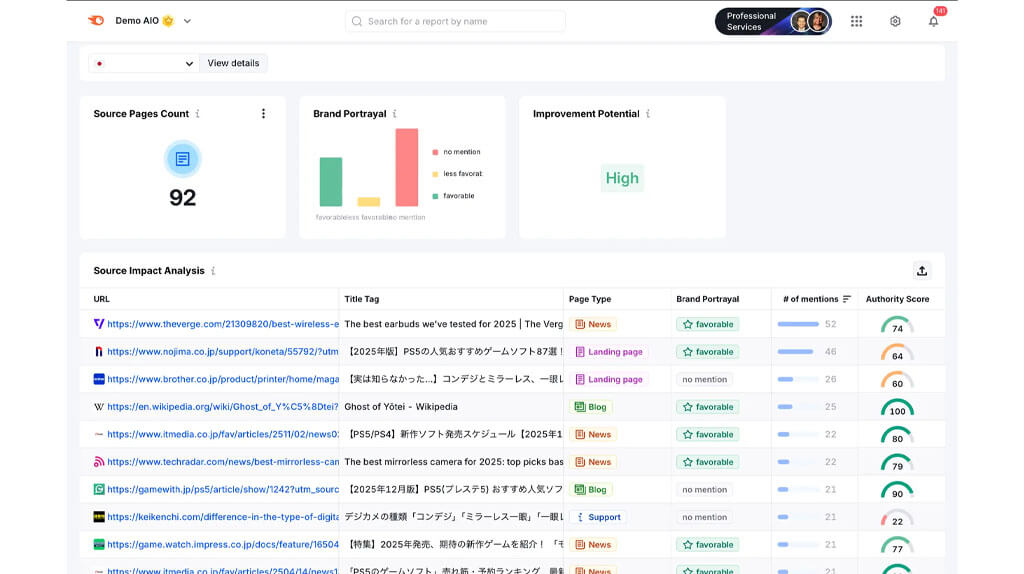Click favorable badge in theverge row

point(708,324)
